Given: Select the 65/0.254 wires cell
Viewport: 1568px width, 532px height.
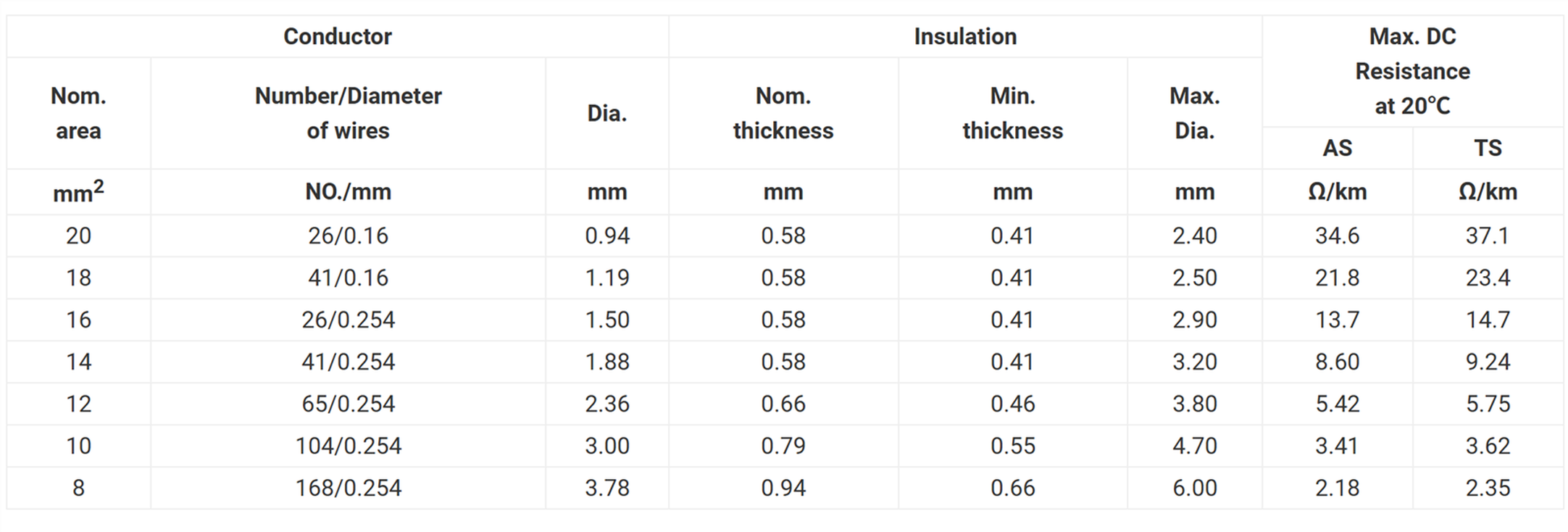Looking at the screenshot, I should [348, 404].
